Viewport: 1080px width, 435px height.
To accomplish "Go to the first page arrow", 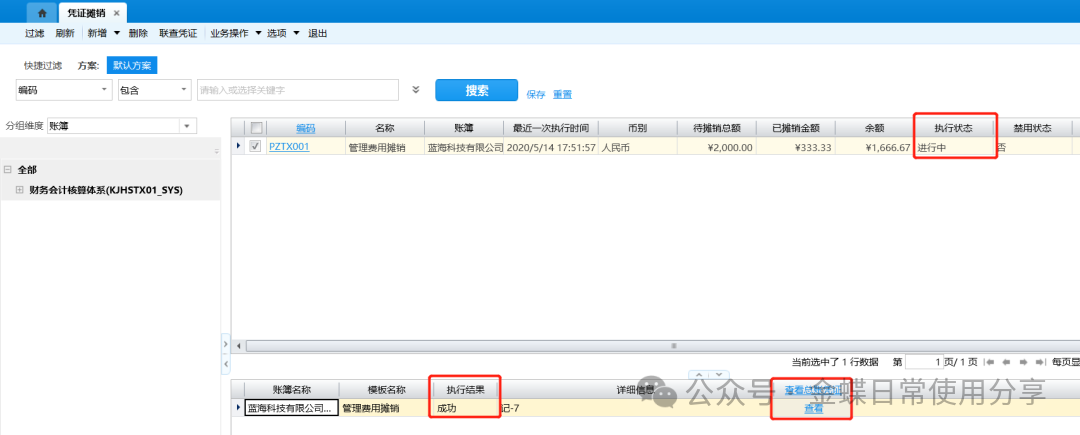I will pos(992,361).
